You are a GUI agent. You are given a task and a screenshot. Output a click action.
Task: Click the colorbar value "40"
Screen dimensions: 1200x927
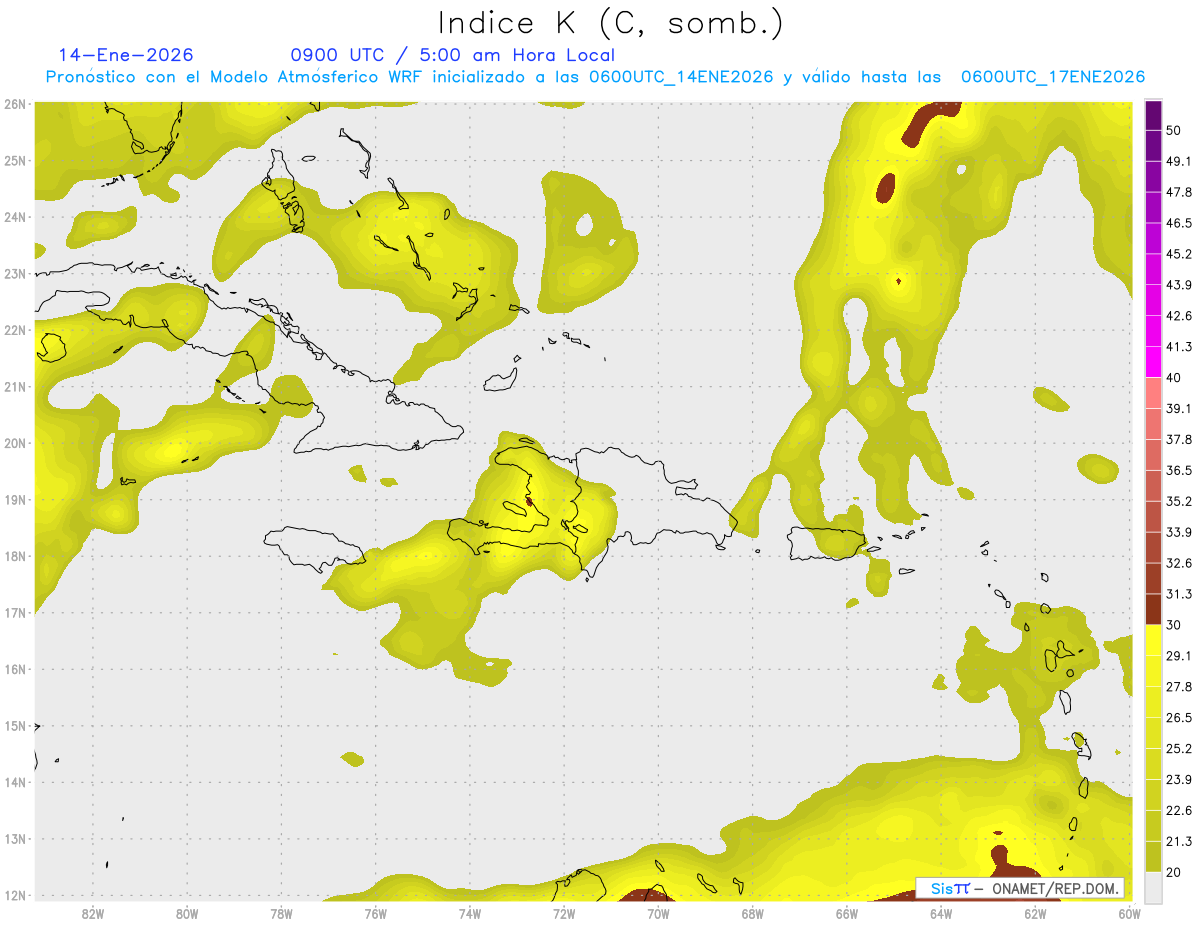coord(1175,377)
